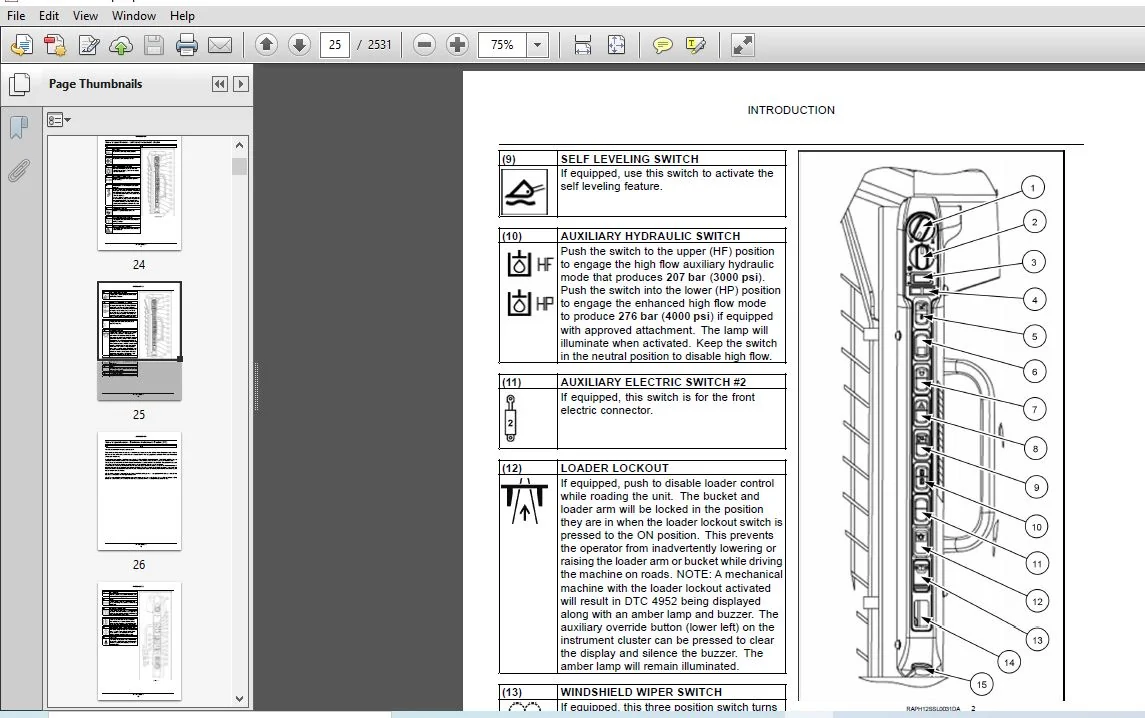Click the Open file toolbar icon
Screen dimensions: 1145x718
click(x=22, y=45)
